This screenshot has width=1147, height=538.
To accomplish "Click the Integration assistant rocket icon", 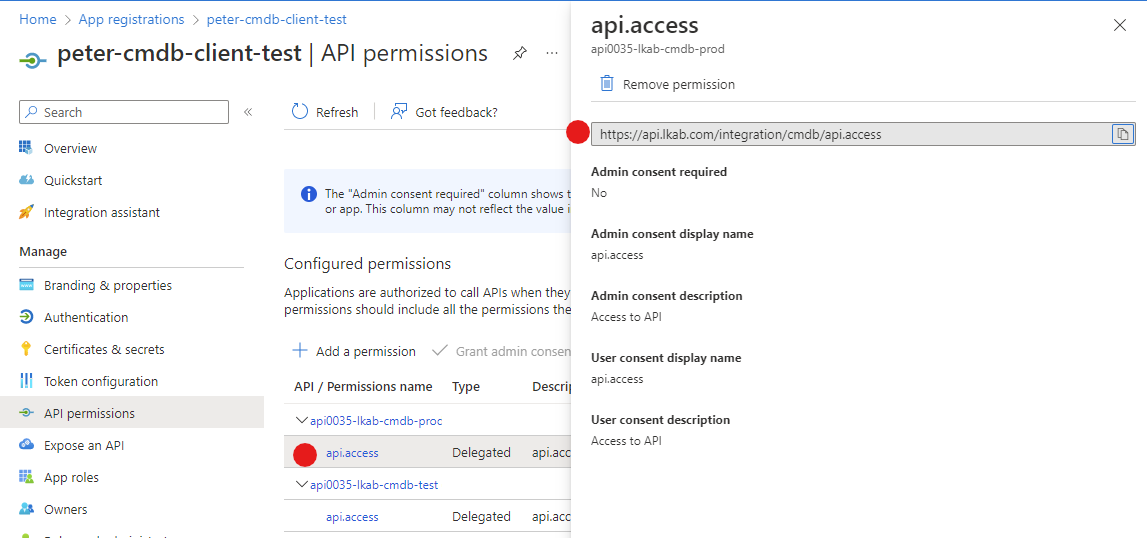I will pyautogui.click(x=27, y=212).
